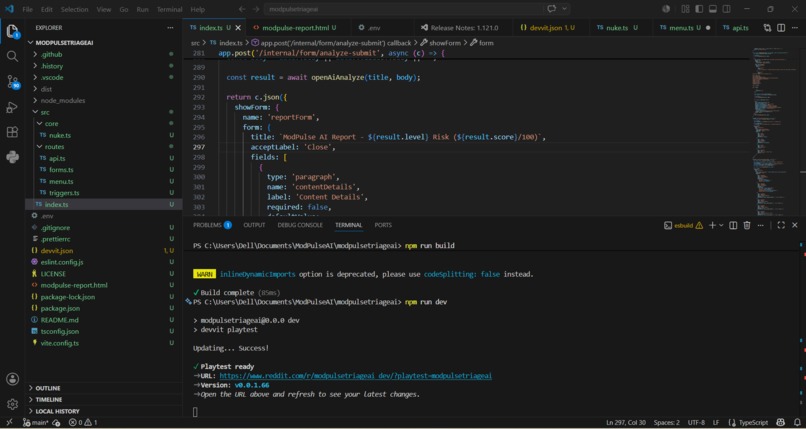Open Source Control view with 90 badge
This screenshot has width=806, height=429.
pyautogui.click(x=12, y=82)
